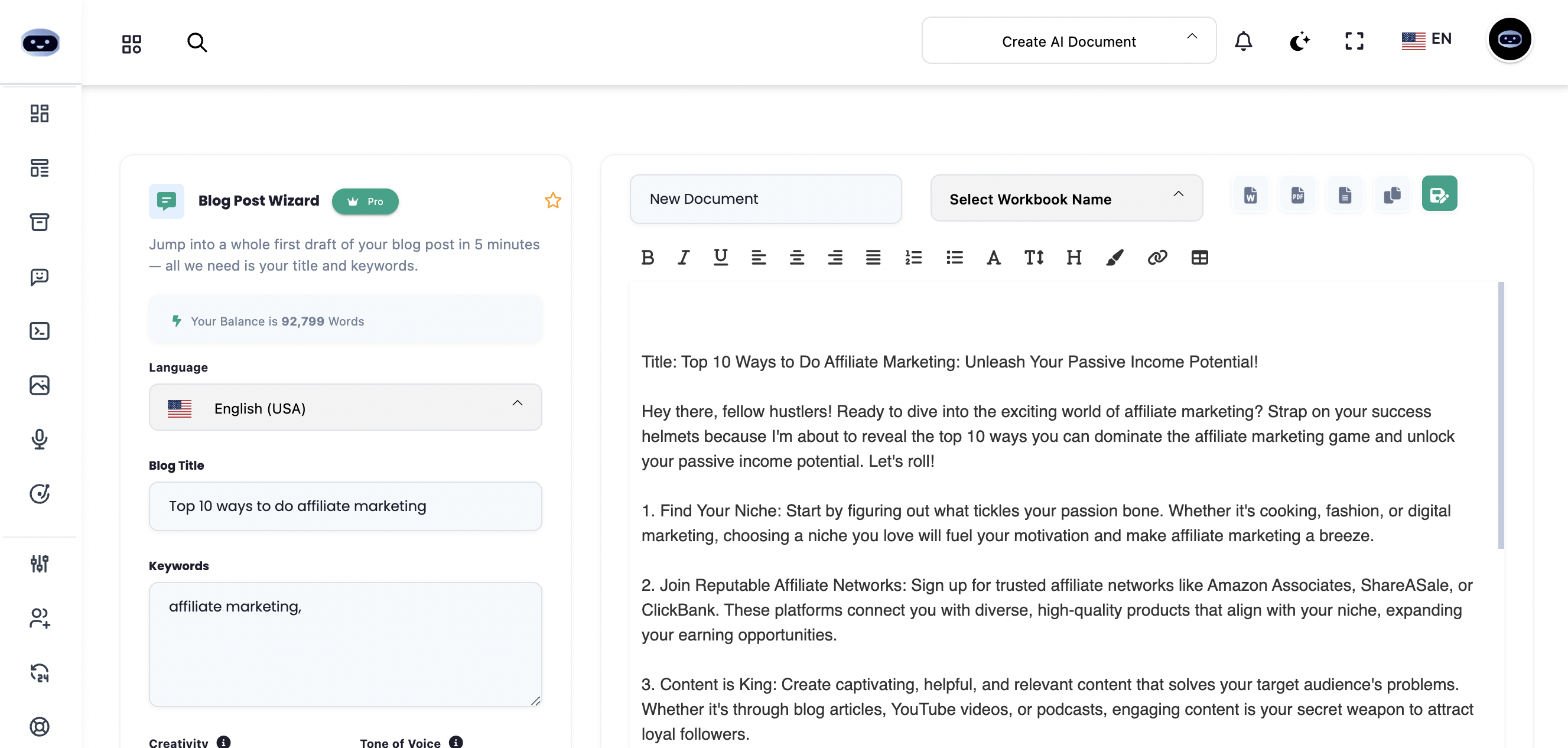Open the speech-to-text microphone tool in sidebar
This screenshot has height=748, width=1568.
(x=39, y=440)
